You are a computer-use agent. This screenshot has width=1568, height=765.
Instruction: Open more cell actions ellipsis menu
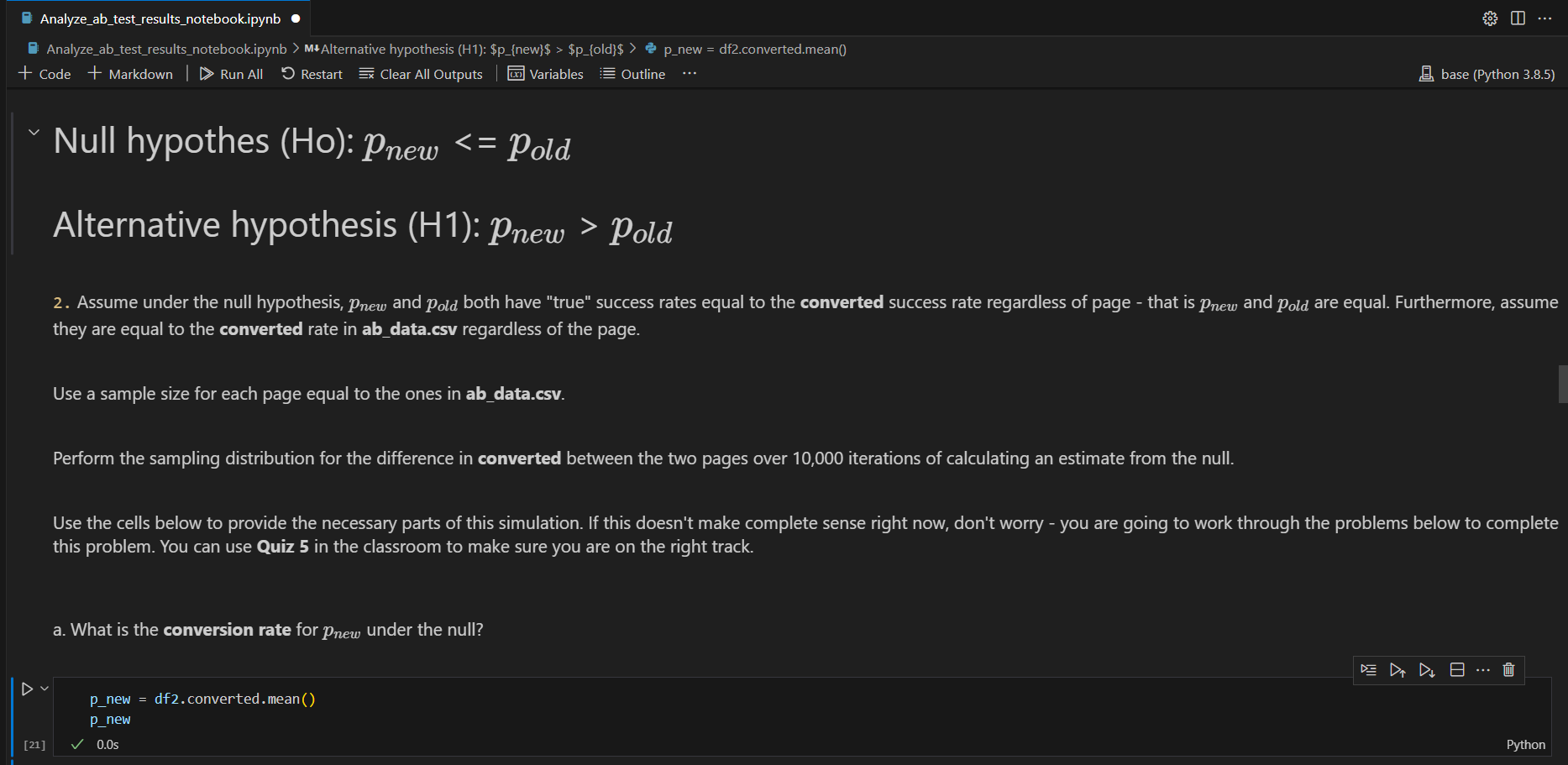click(1483, 669)
